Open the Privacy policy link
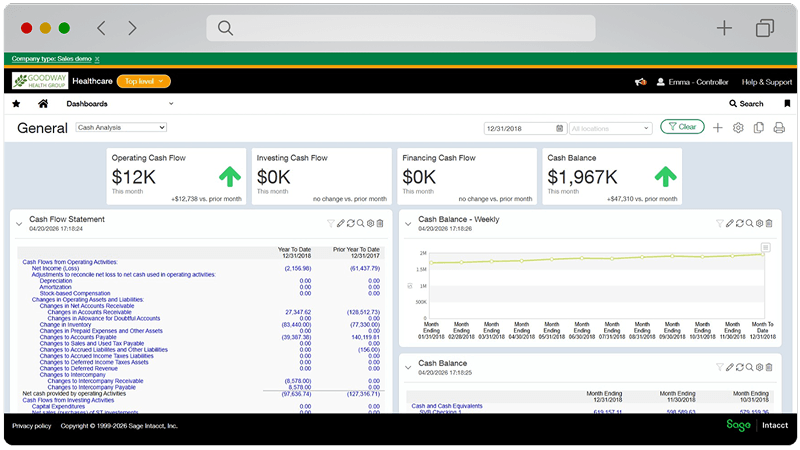 tap(32, 426)
